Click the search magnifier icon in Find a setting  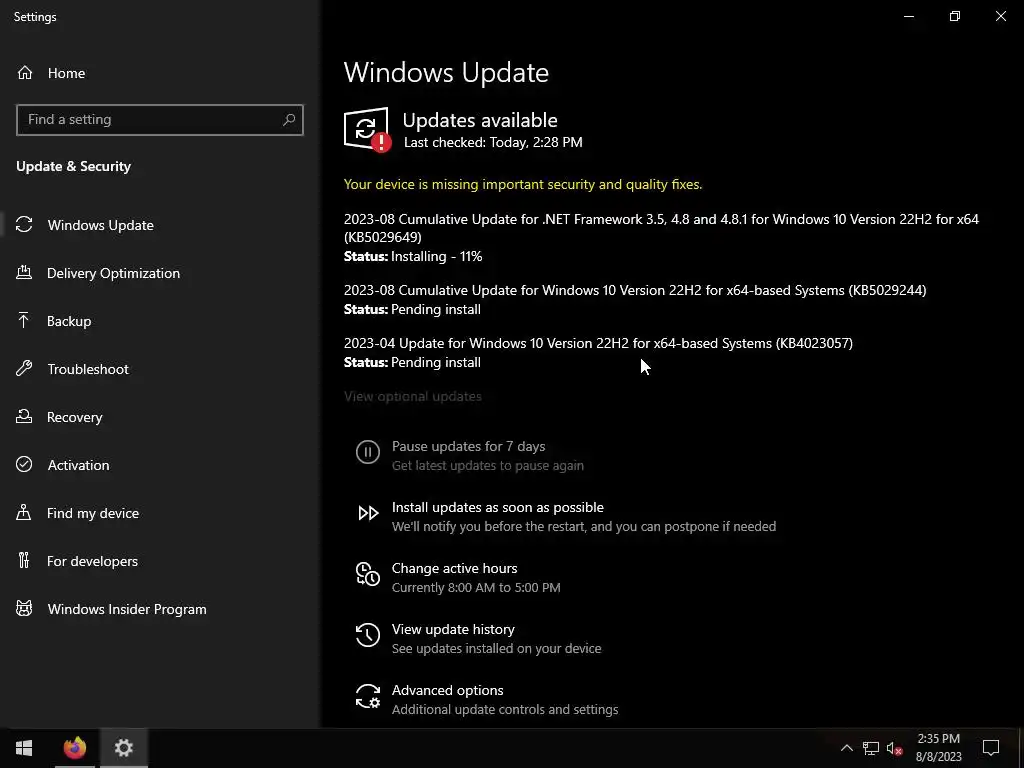click(289, 120)
